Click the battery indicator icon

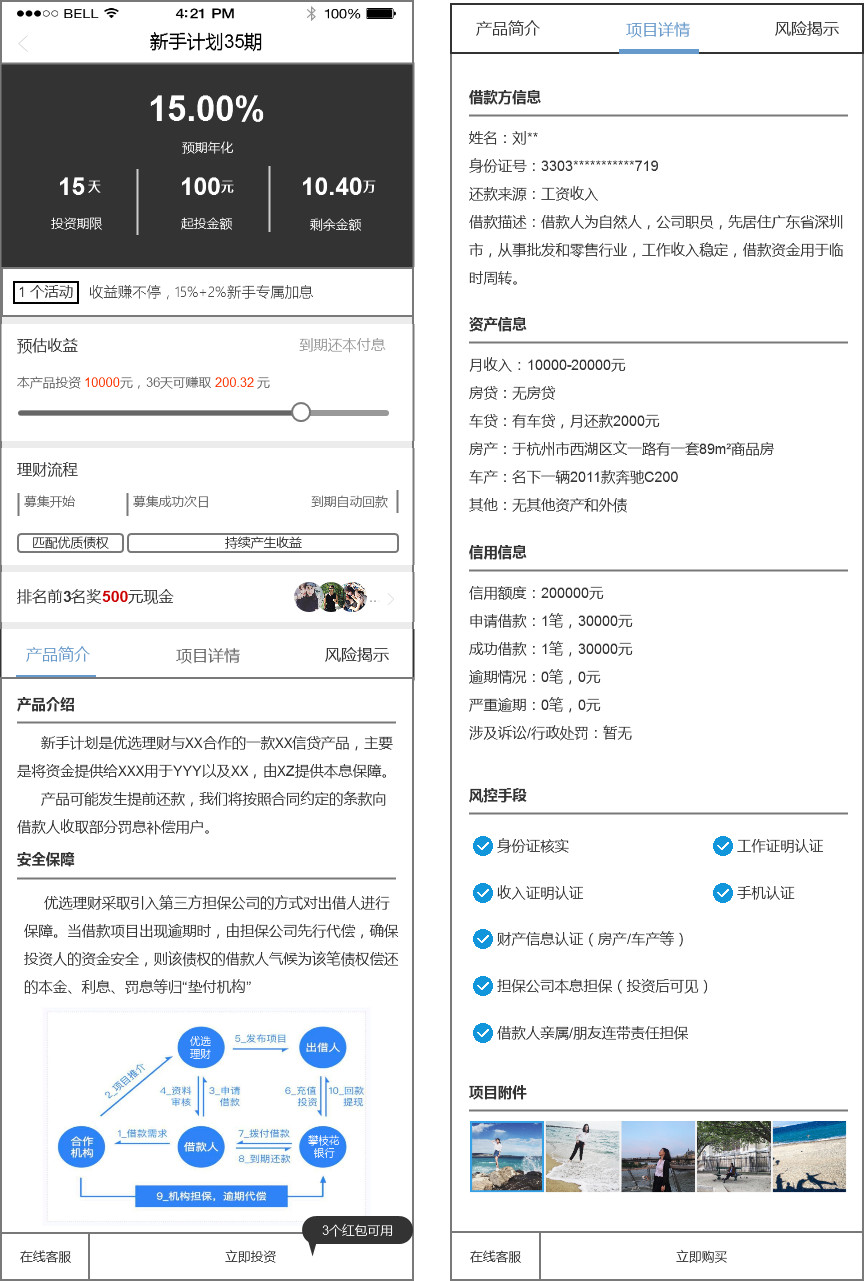pos(380,13)
